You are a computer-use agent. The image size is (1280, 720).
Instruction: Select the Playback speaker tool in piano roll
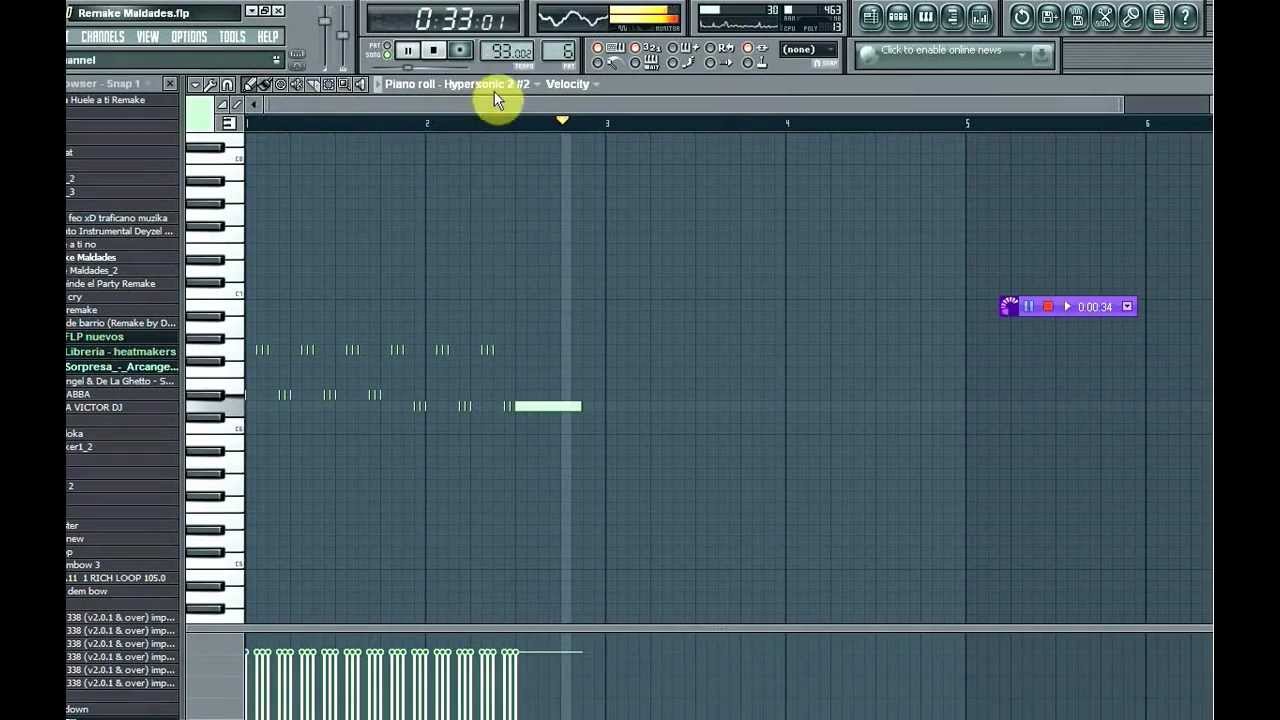(360, 84)
